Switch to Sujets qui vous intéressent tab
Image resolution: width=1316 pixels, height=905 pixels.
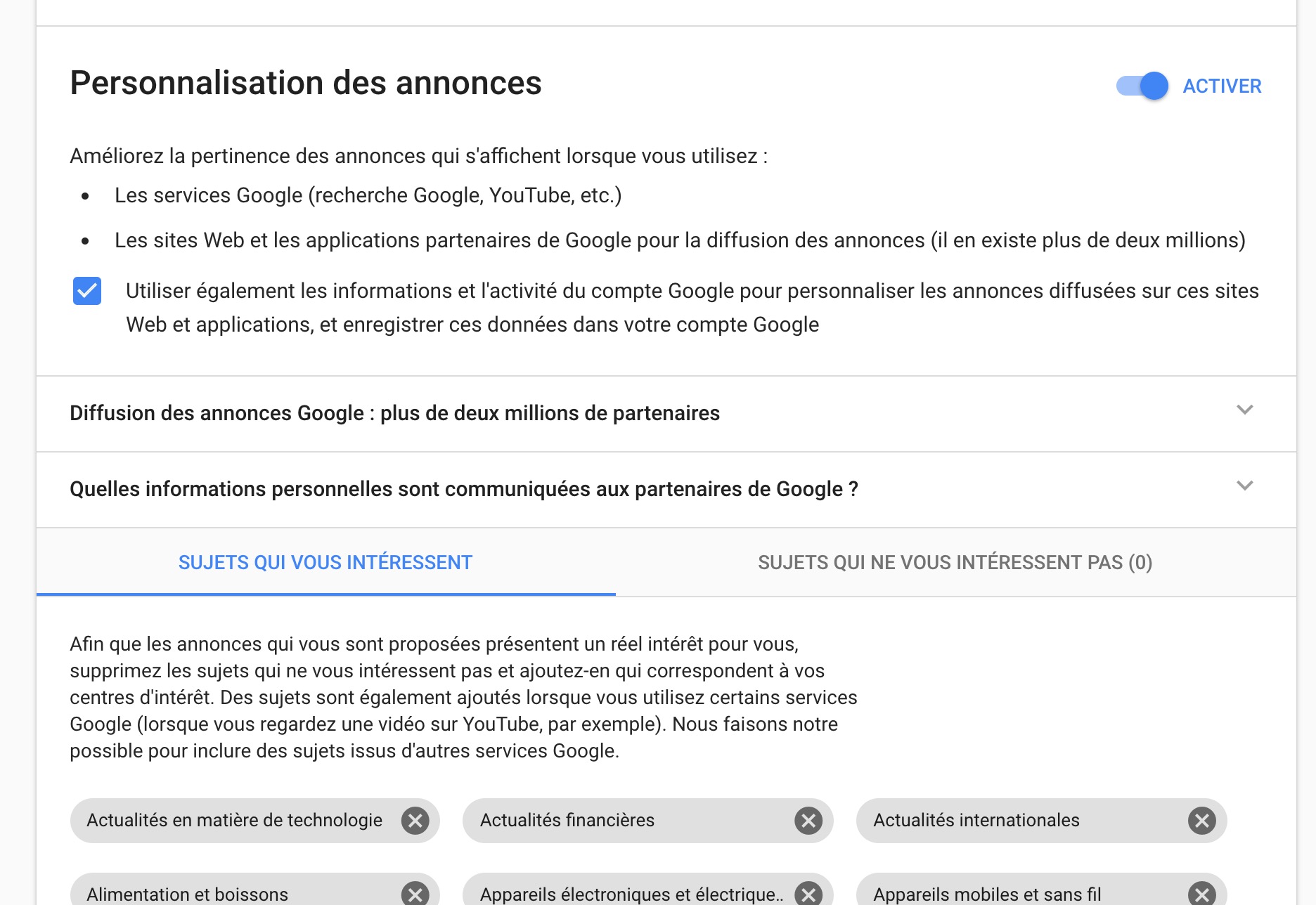click(325, 563)
